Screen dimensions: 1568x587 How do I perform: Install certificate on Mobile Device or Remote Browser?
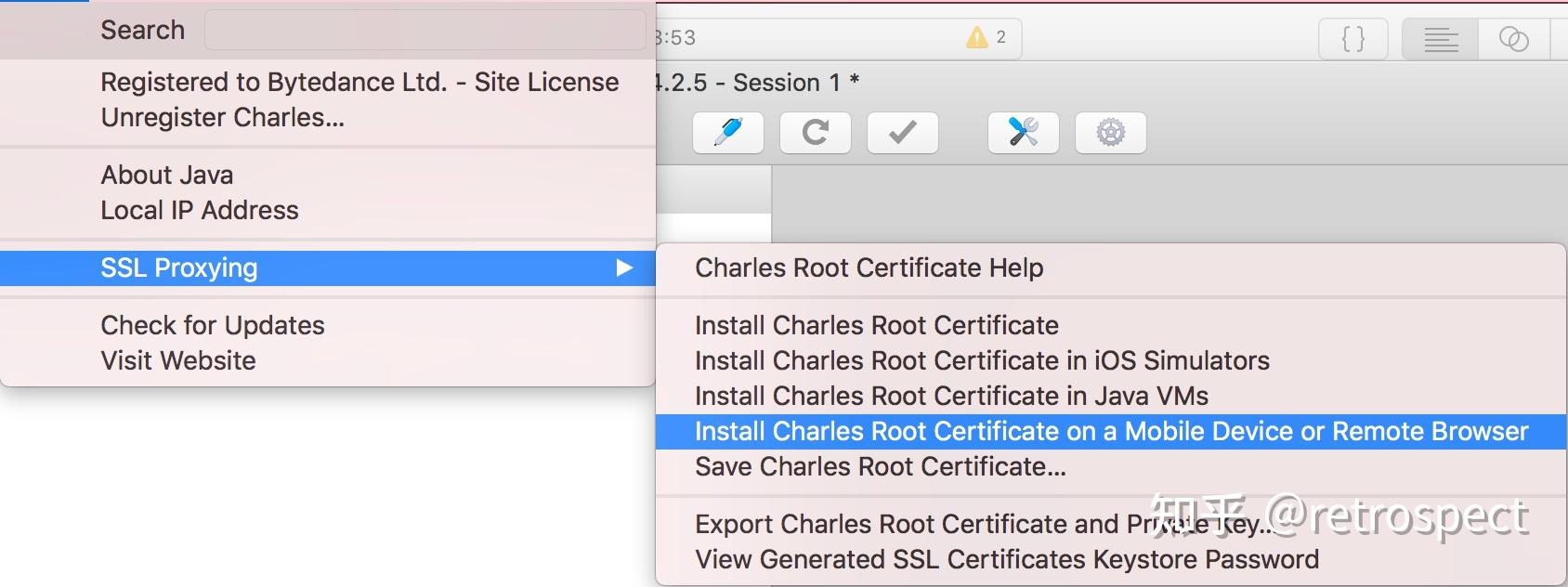[x=1111, y=431]
